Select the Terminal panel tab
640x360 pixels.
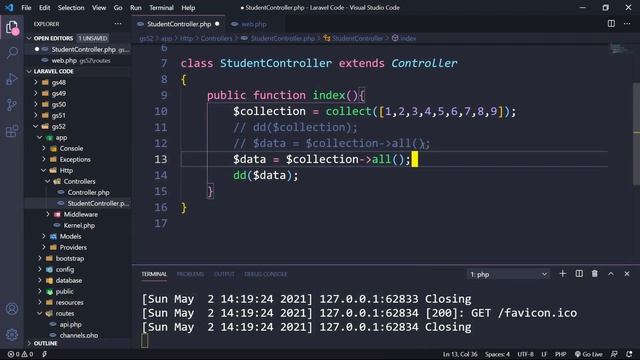pos(154,274)
